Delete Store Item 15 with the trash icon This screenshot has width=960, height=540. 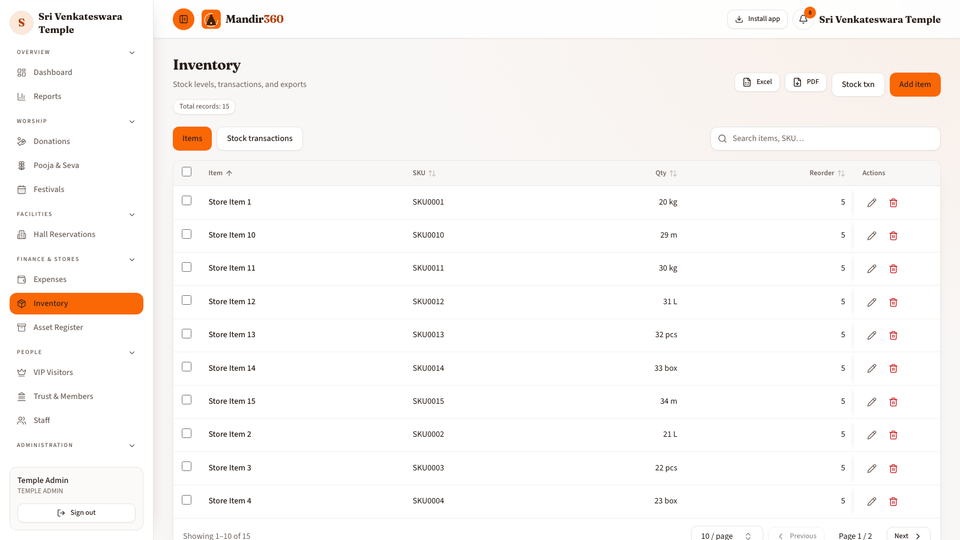point(893,402)
